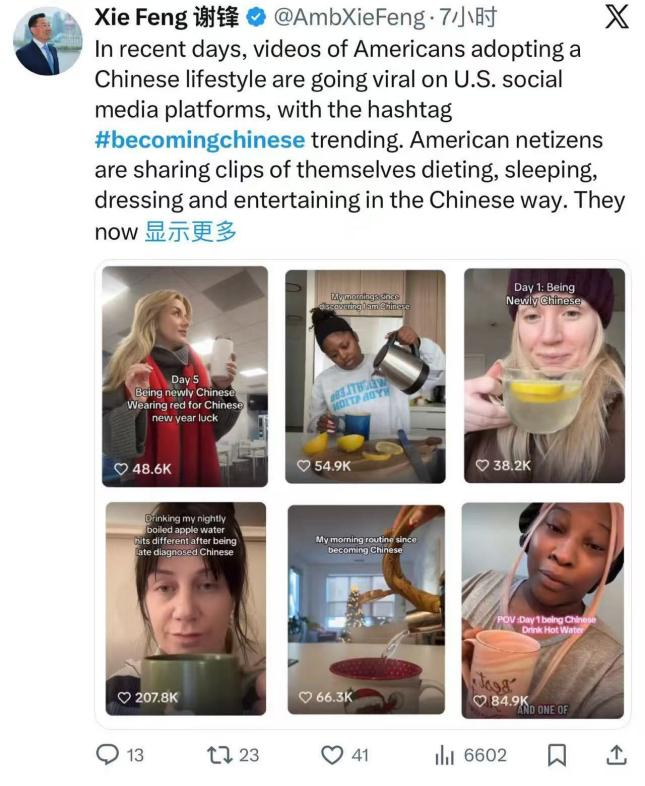Expand post with 显示更多 link
Viewport: 645px width, 786px height.
click(x=190, y=231)
